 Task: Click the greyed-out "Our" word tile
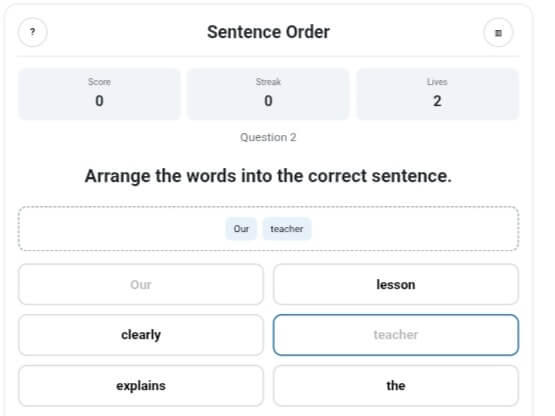[x=141, y=284]
